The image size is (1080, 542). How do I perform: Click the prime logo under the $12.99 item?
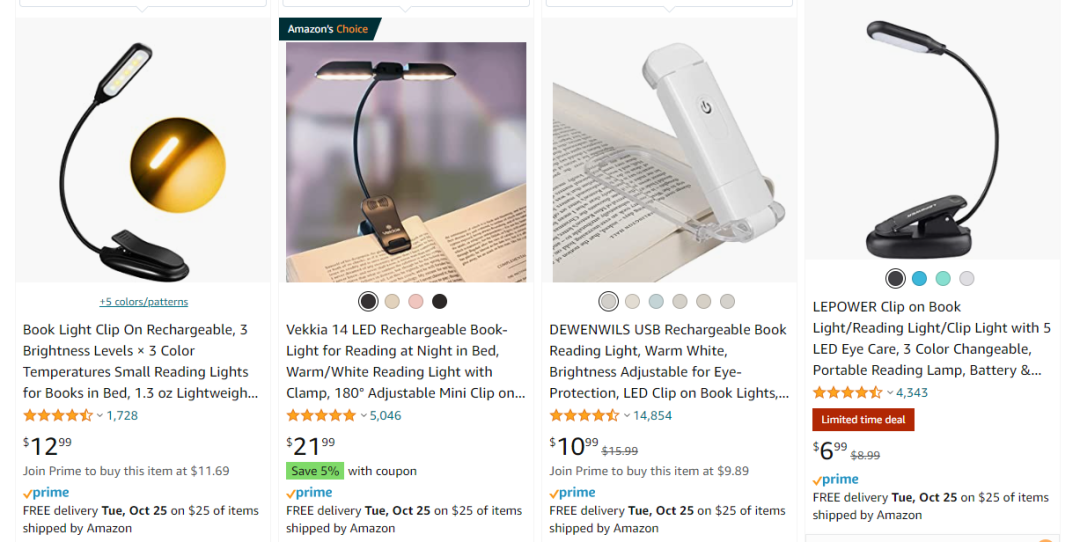click(46, 493)
